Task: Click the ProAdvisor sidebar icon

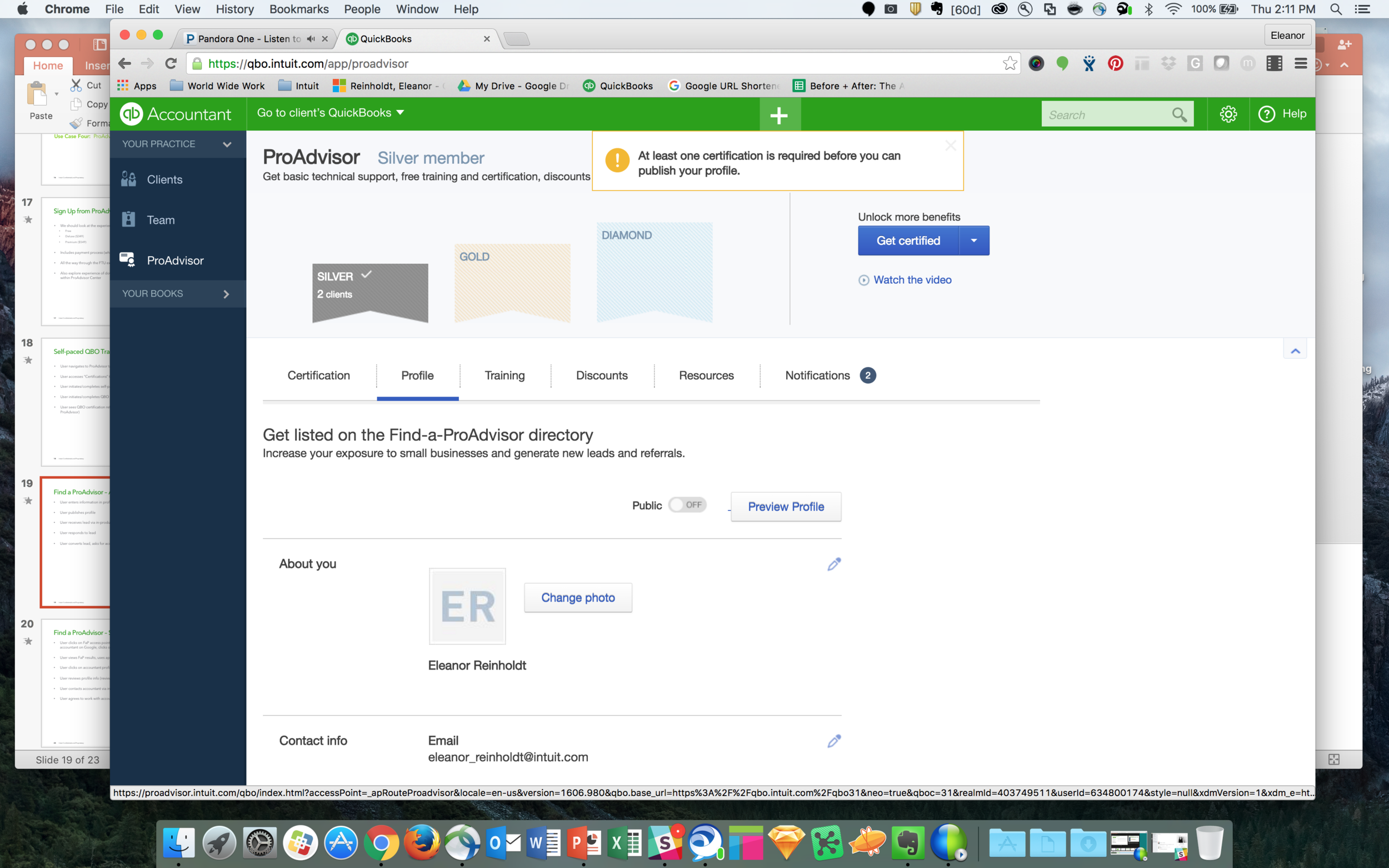Action: click(x=127, y=260)
